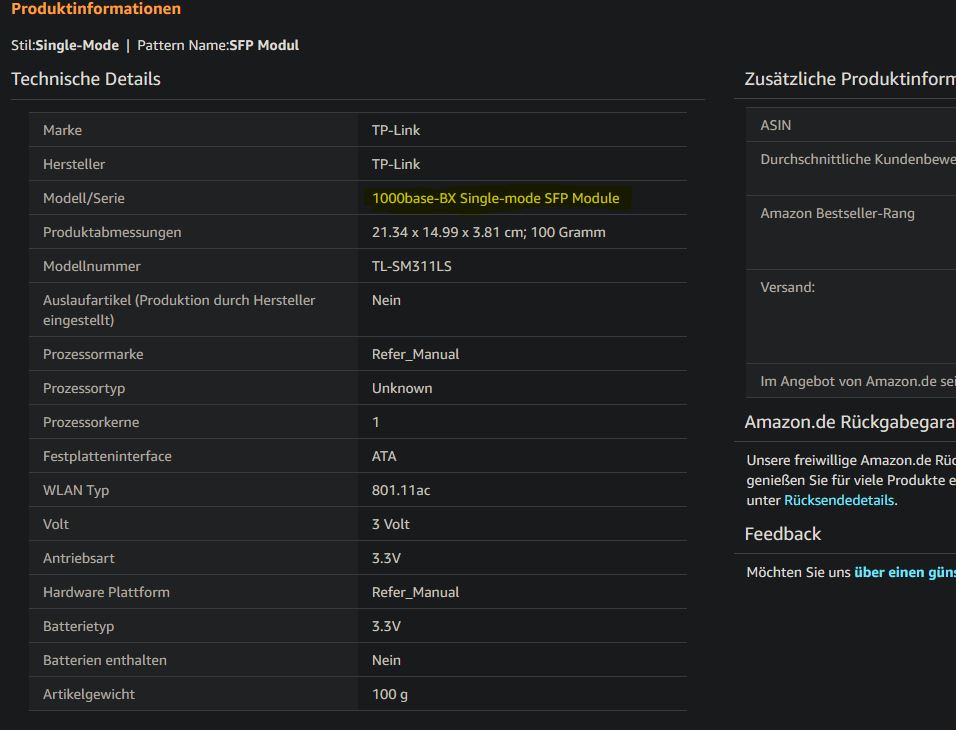
Task: Click the Marke row value TP-Link
Action: pyautogui.click(x=396, y=130)
